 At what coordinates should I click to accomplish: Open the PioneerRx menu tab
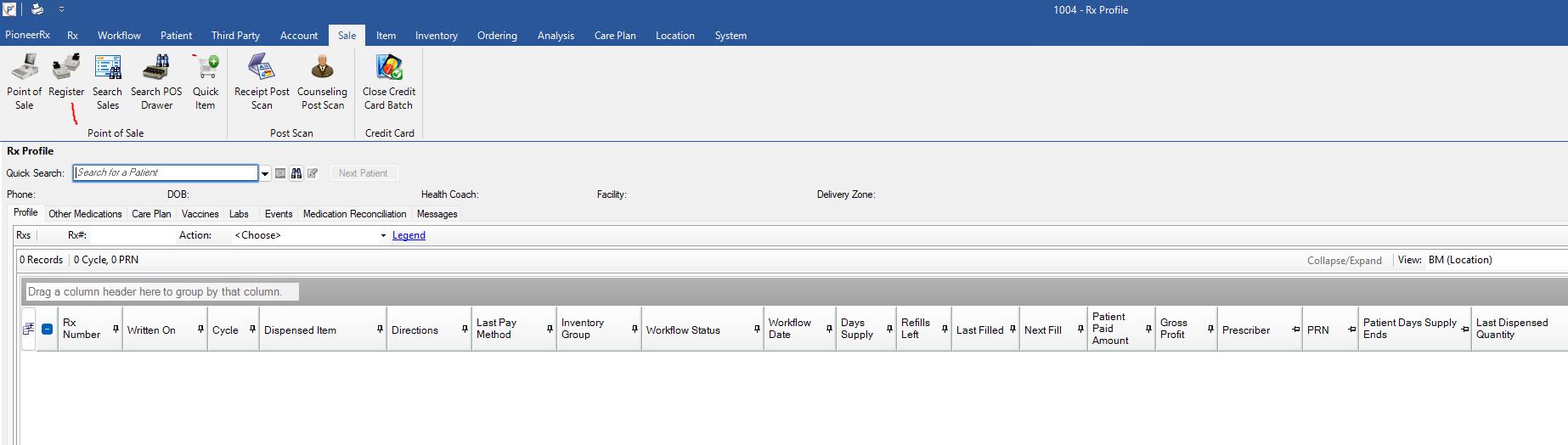(27, 35)
